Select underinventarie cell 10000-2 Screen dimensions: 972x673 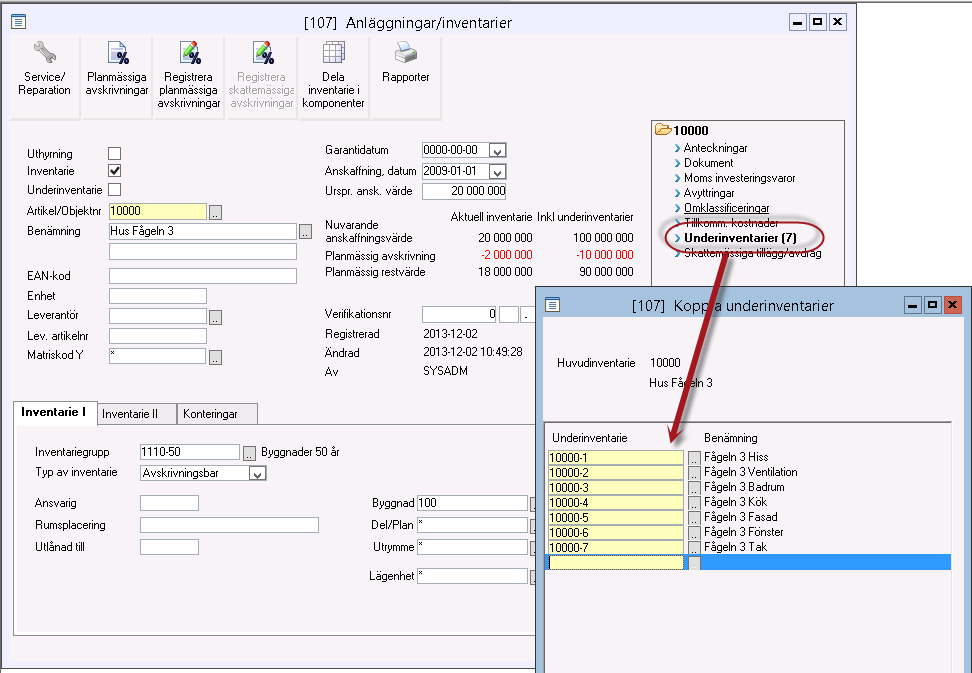coord(616,473)
